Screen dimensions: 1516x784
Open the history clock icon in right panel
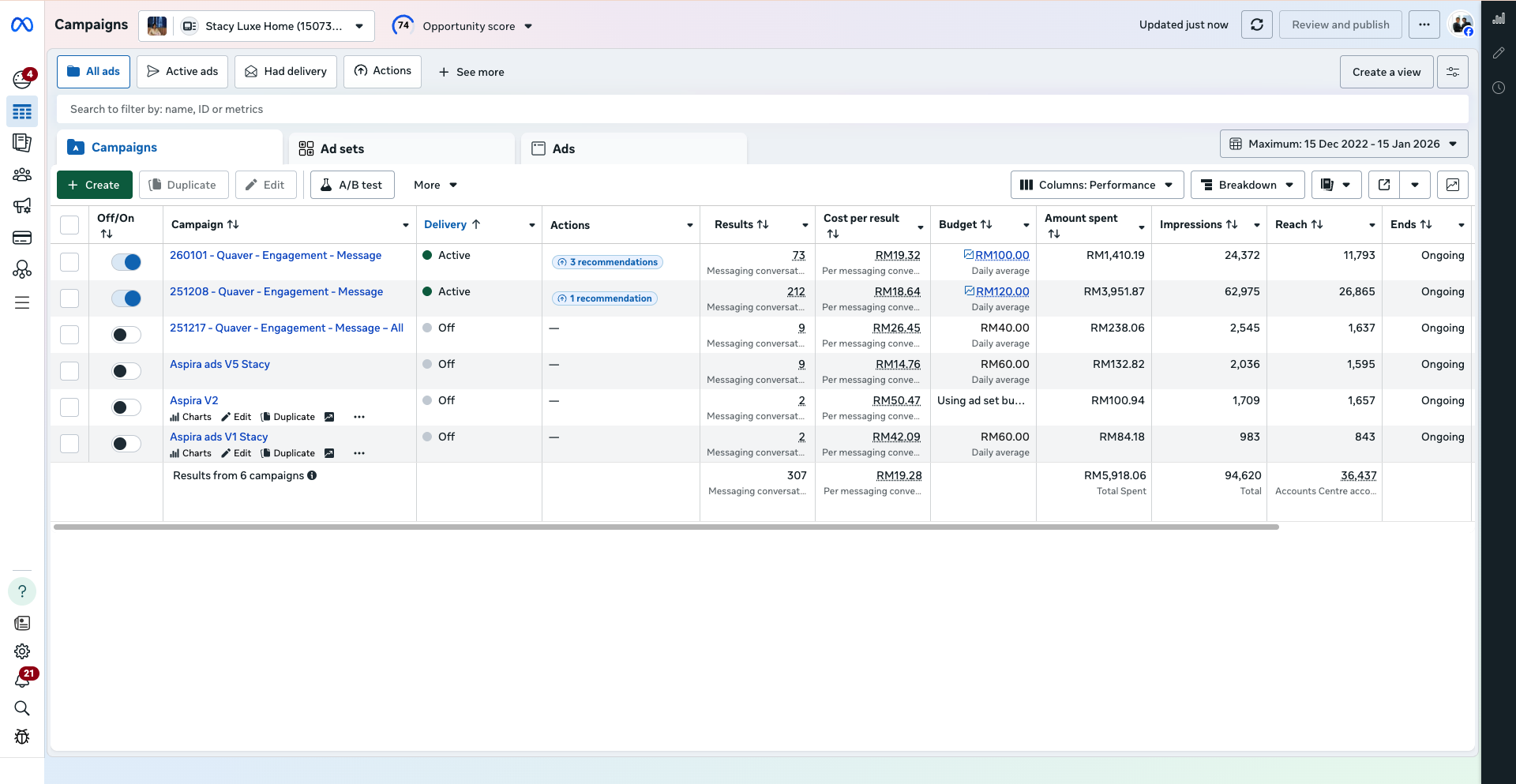point(1499,88)
